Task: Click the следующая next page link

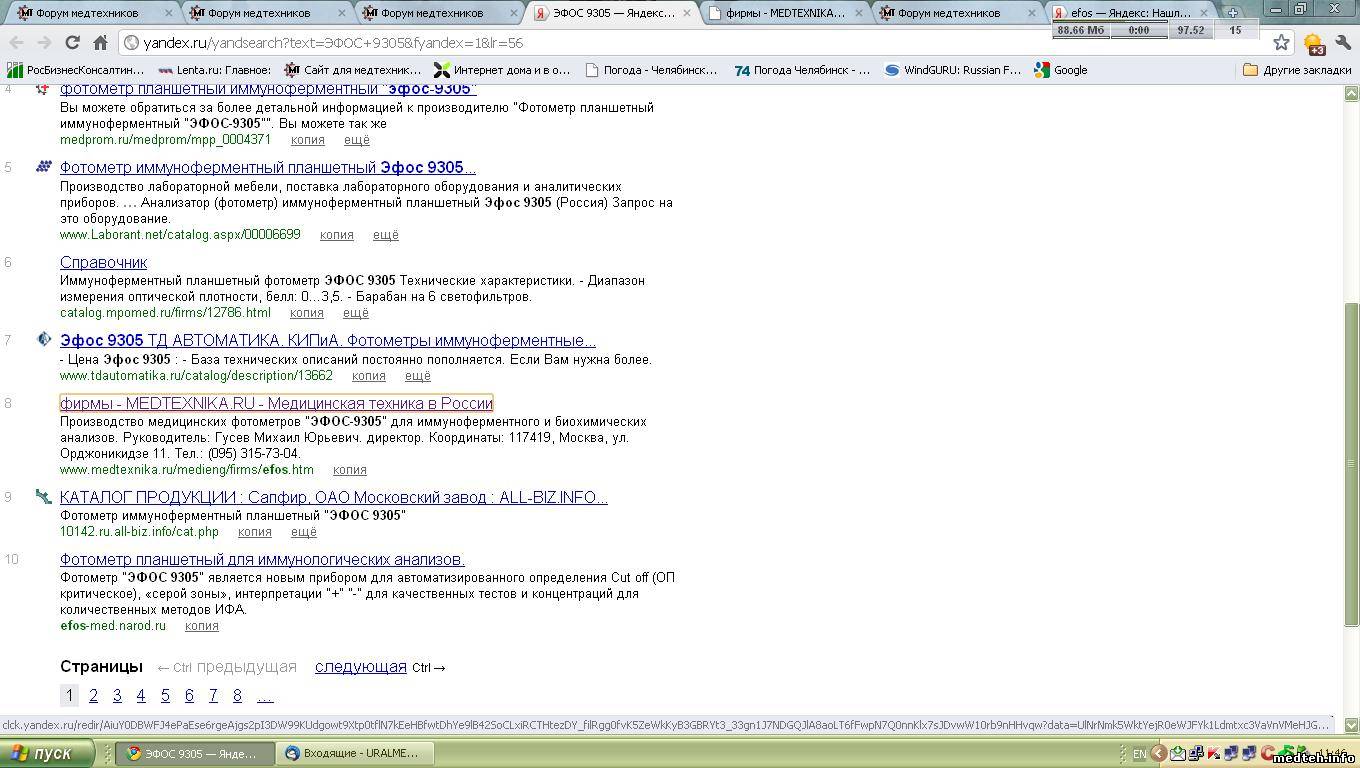Action: pos(360,667)
